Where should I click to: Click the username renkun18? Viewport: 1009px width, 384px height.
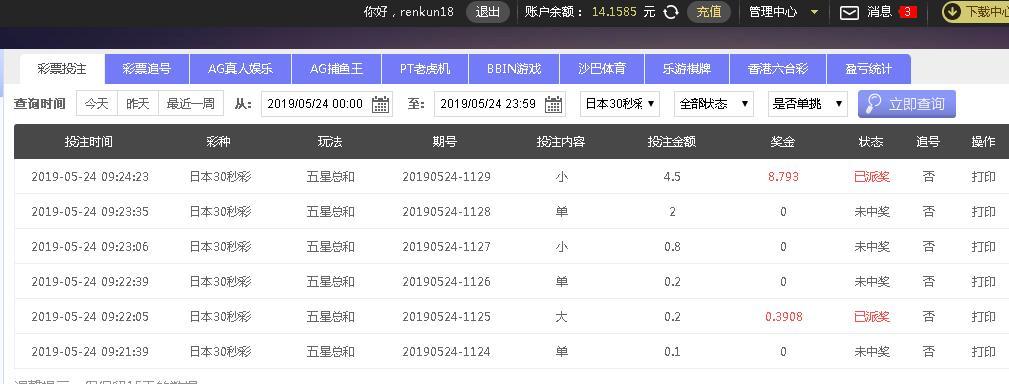pos(427,12)
